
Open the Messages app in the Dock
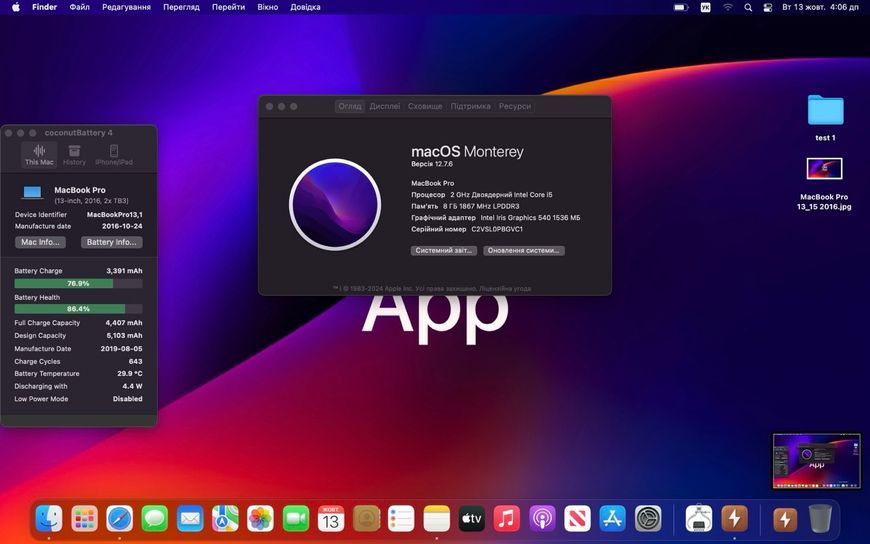[x=155, y=519]
